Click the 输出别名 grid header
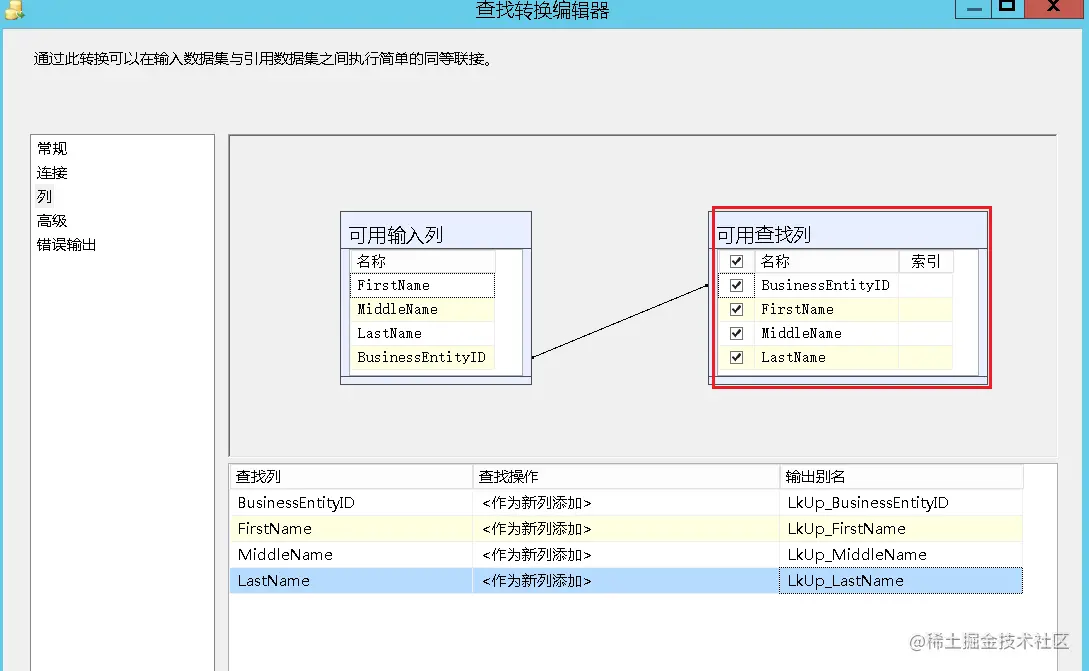The width and height of the screenshot is (1089, 671). (901, 477)
